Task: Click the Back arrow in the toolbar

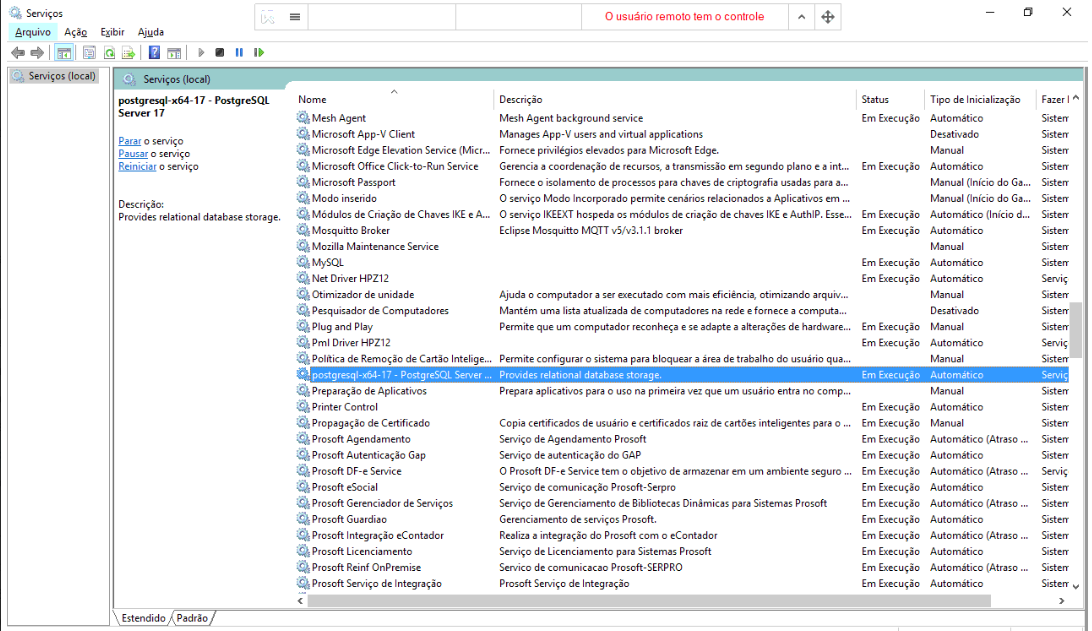Action: coord(17,52)
